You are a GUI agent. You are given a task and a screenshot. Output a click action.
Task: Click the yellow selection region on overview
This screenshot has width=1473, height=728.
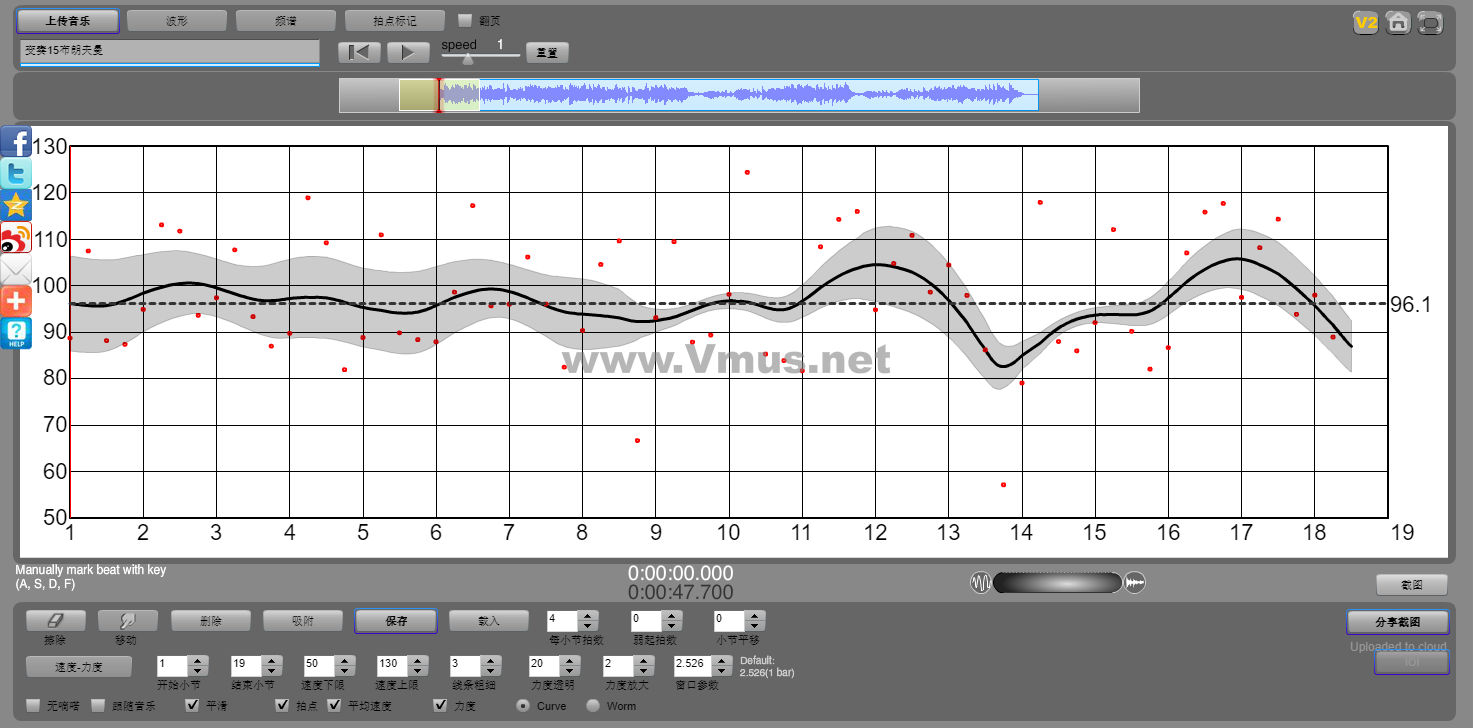(418, 95)
